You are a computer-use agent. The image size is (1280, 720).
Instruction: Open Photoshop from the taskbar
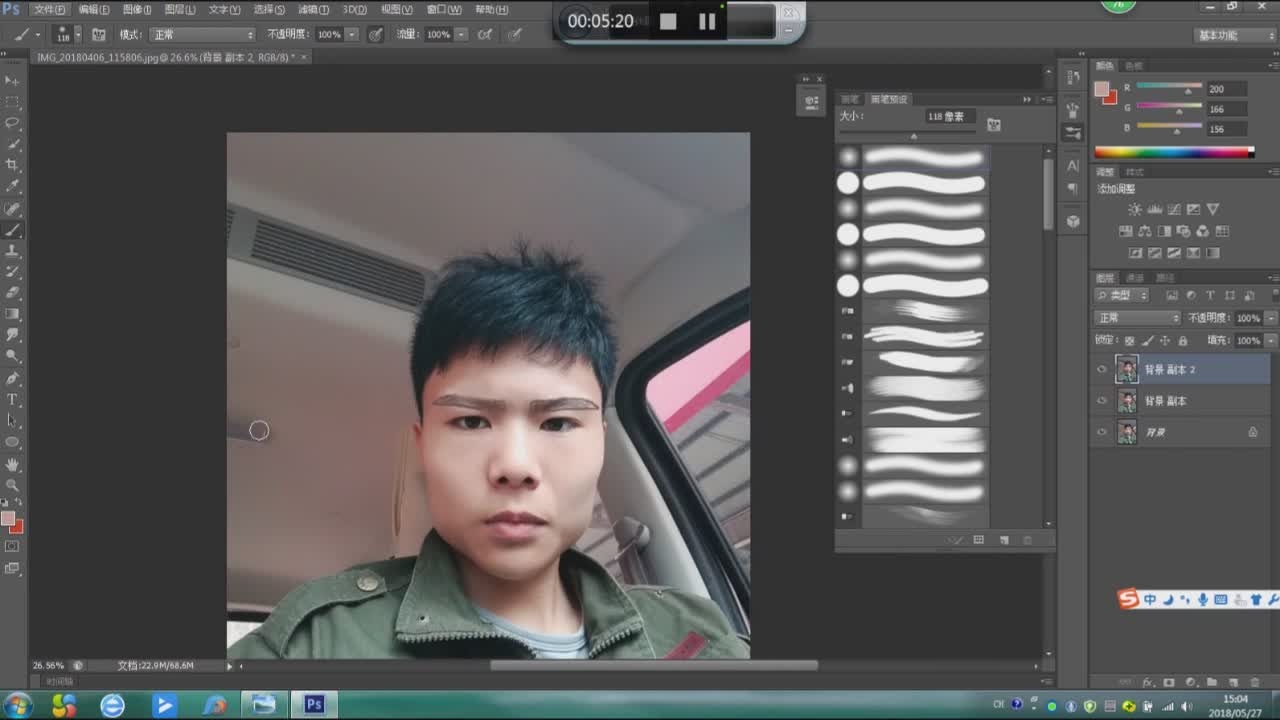[314, 705]
